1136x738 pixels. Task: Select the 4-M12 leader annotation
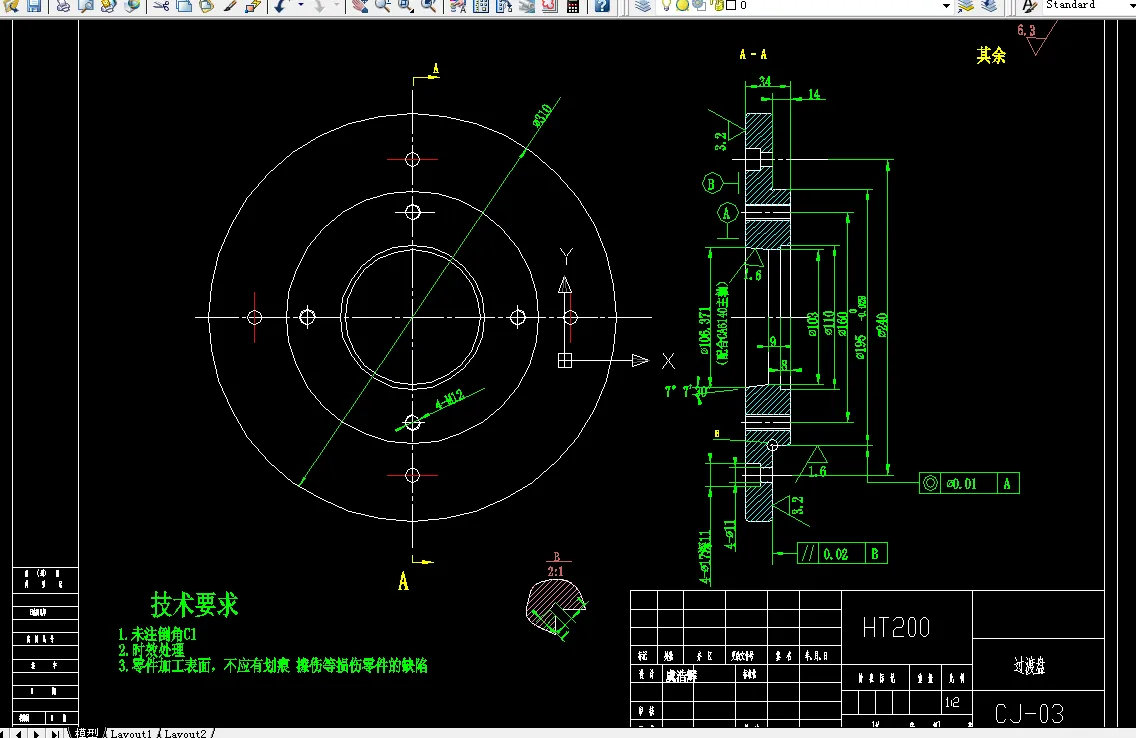pyautogui.click(x=448, y=399)
